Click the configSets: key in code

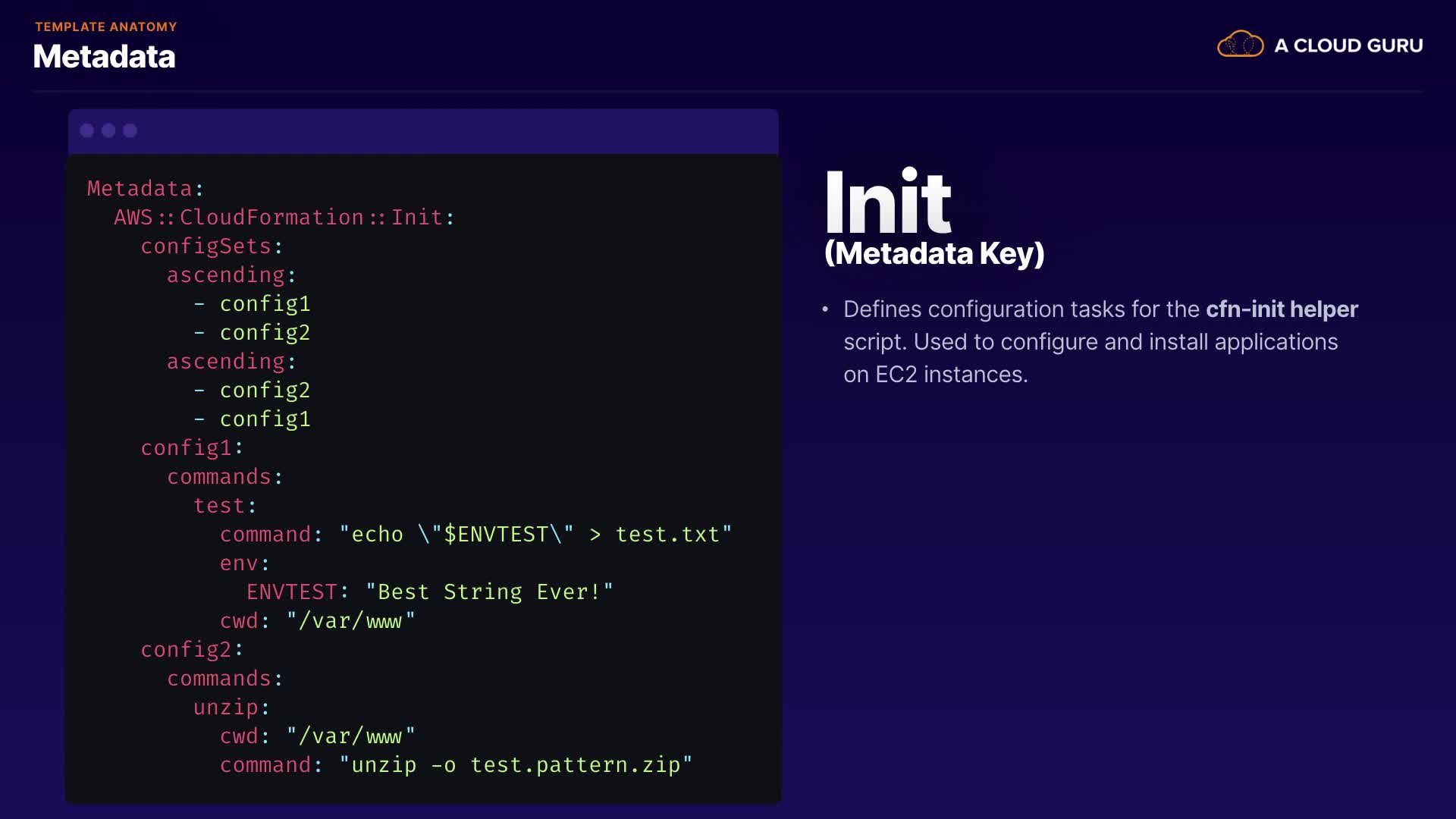[211, 246]
